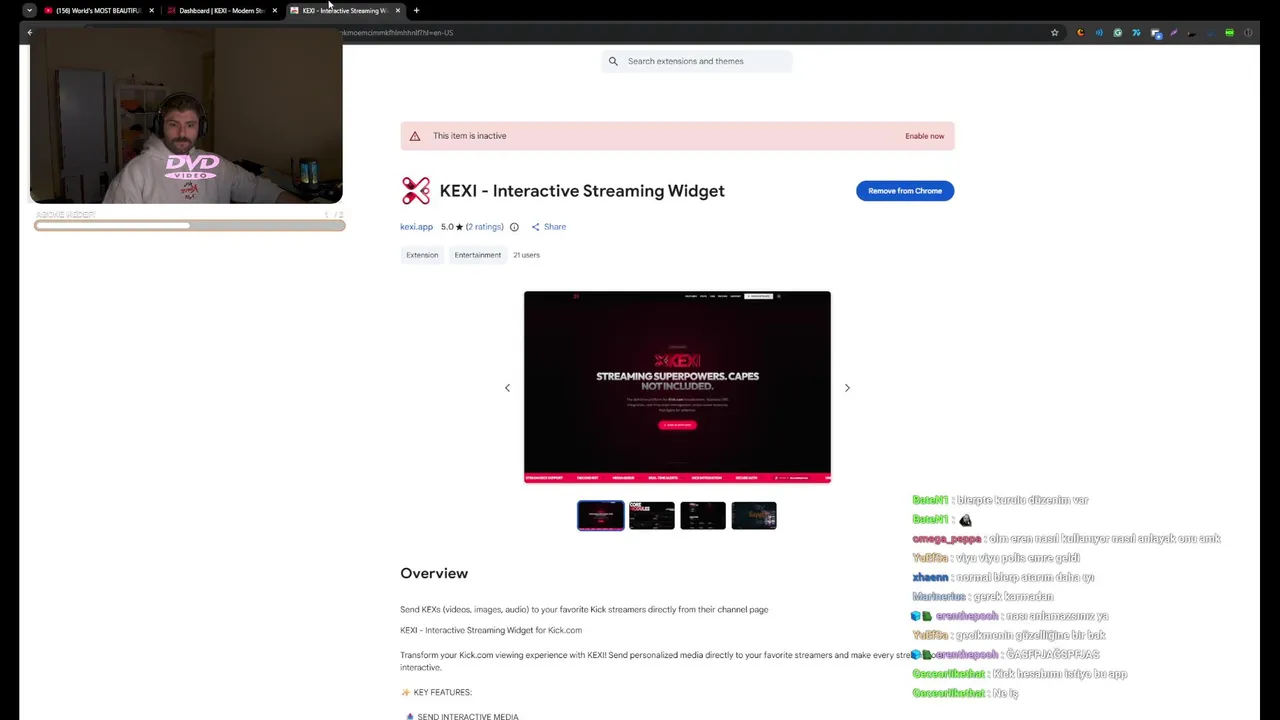The image size is (1280, 720).
Task: Open the 2 ratings link
Action: pos(484,227)
